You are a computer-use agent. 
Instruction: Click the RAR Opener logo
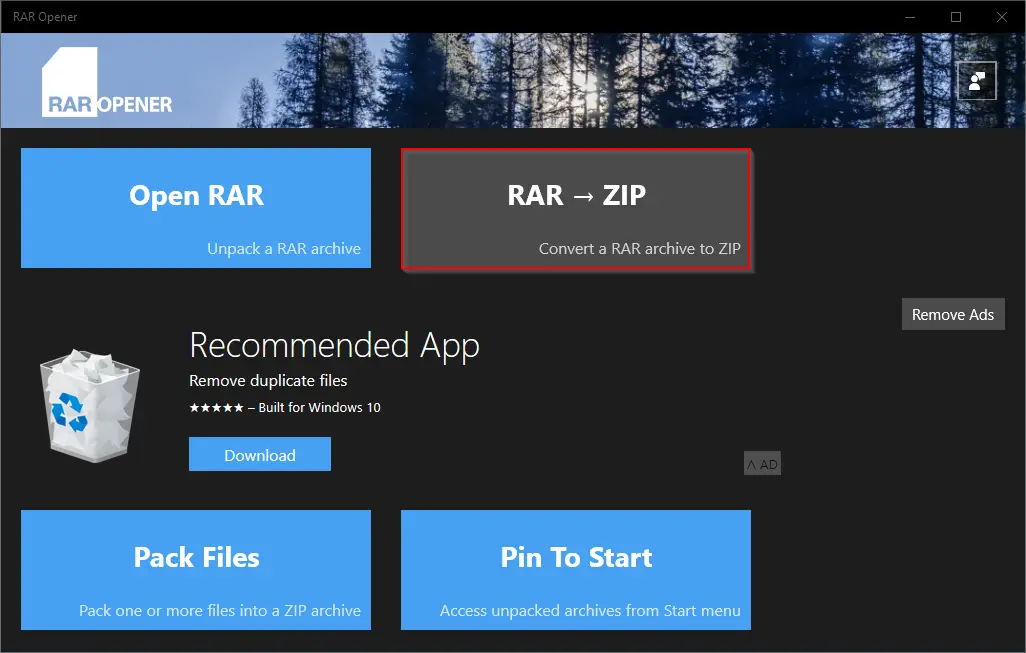pyautogui.click(x=107, y=82)
